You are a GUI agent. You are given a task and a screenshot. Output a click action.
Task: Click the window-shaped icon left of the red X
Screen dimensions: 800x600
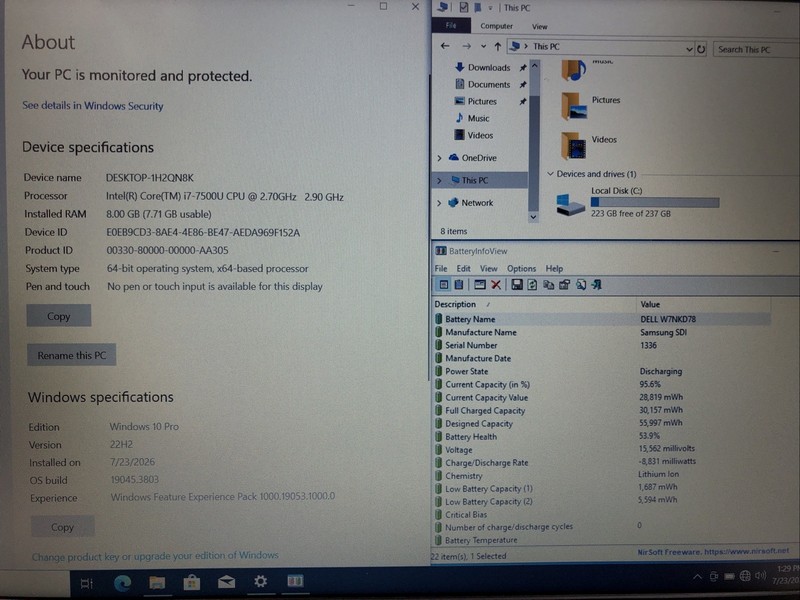(480, 285)
